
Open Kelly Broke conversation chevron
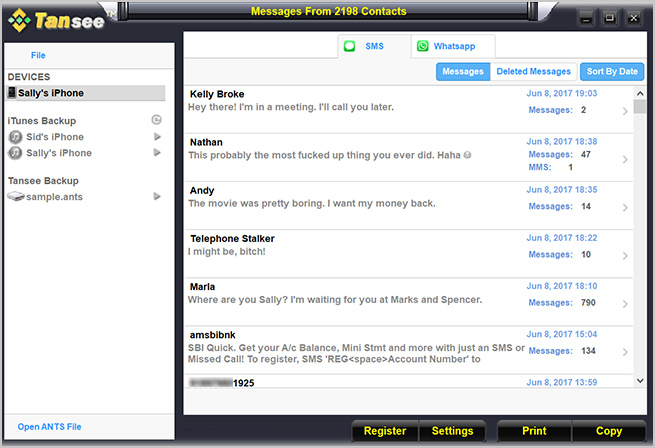point(625,110)
